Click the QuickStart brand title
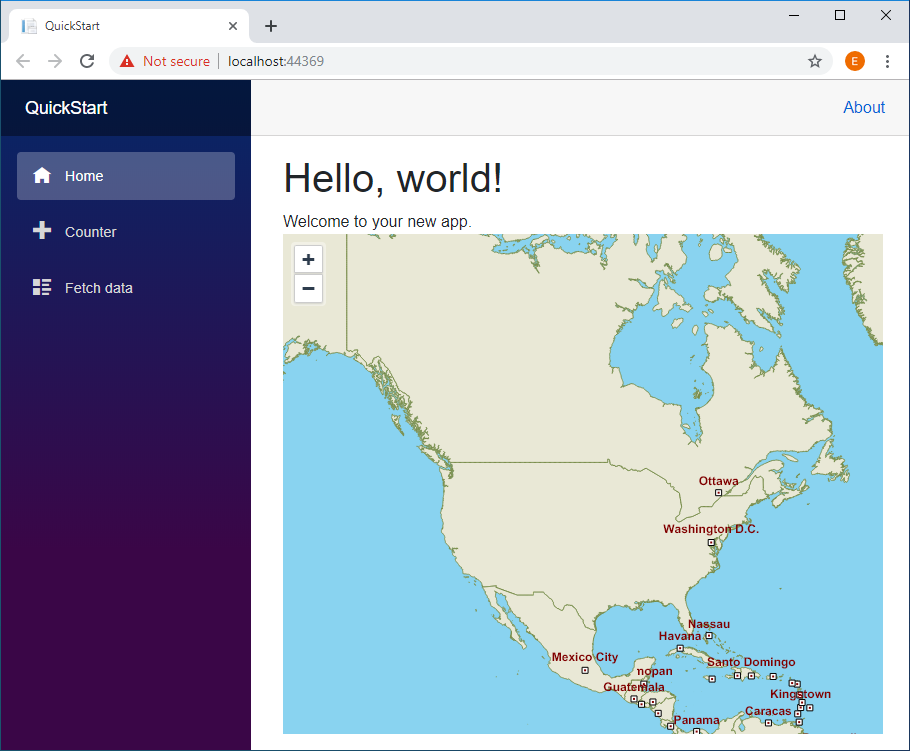910x751 pixels. (x=66, y=108)
